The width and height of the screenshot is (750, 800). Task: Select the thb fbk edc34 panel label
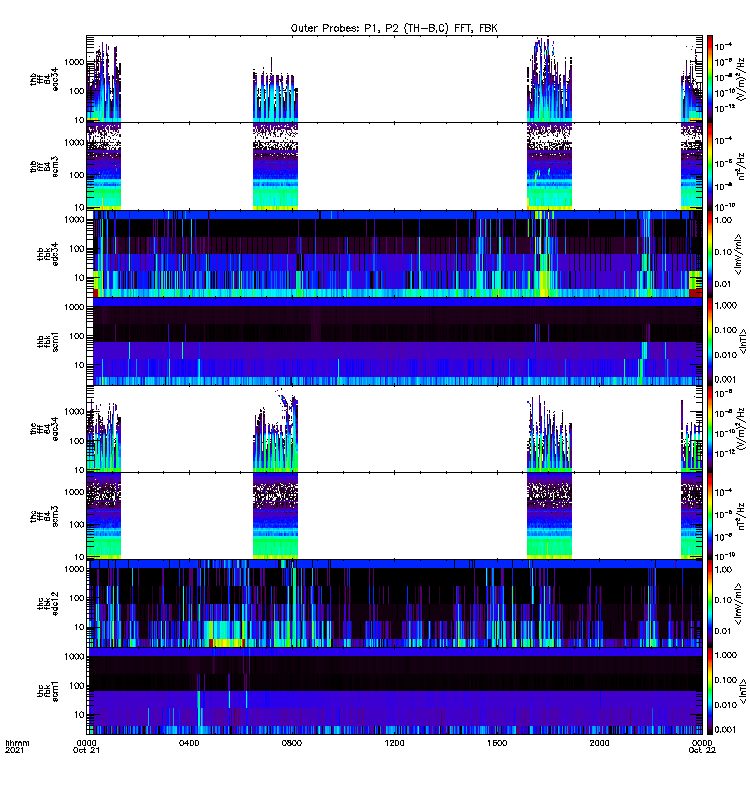coord(47,254)
